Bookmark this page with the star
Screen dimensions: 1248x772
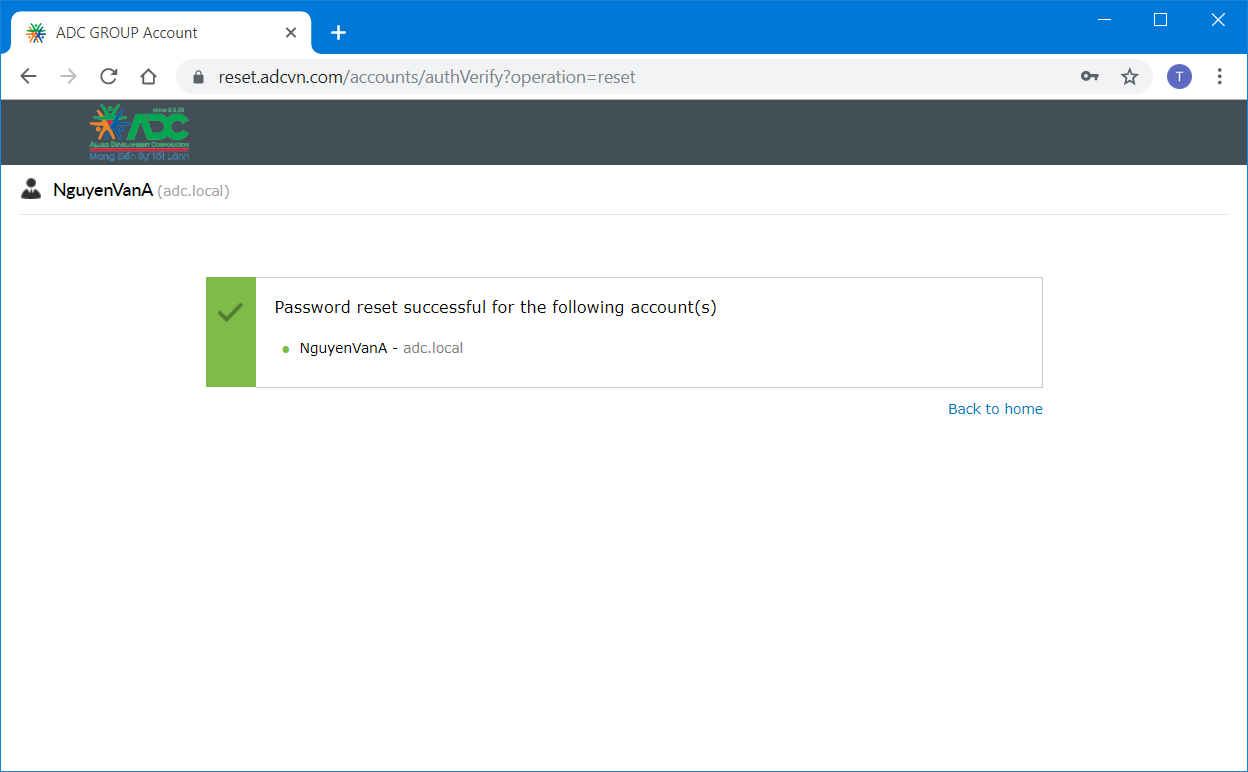[1130, 77]
